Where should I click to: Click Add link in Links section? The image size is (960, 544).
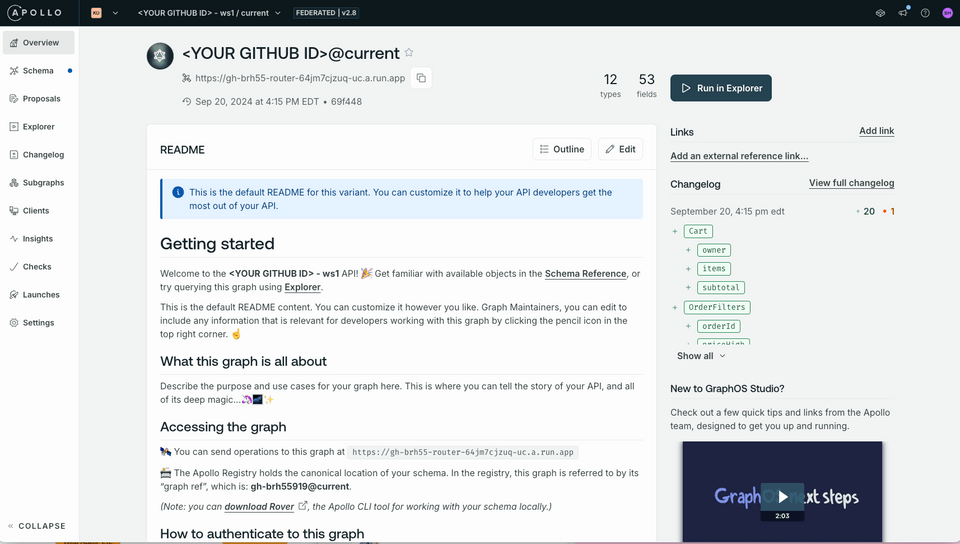click(876, 131)
